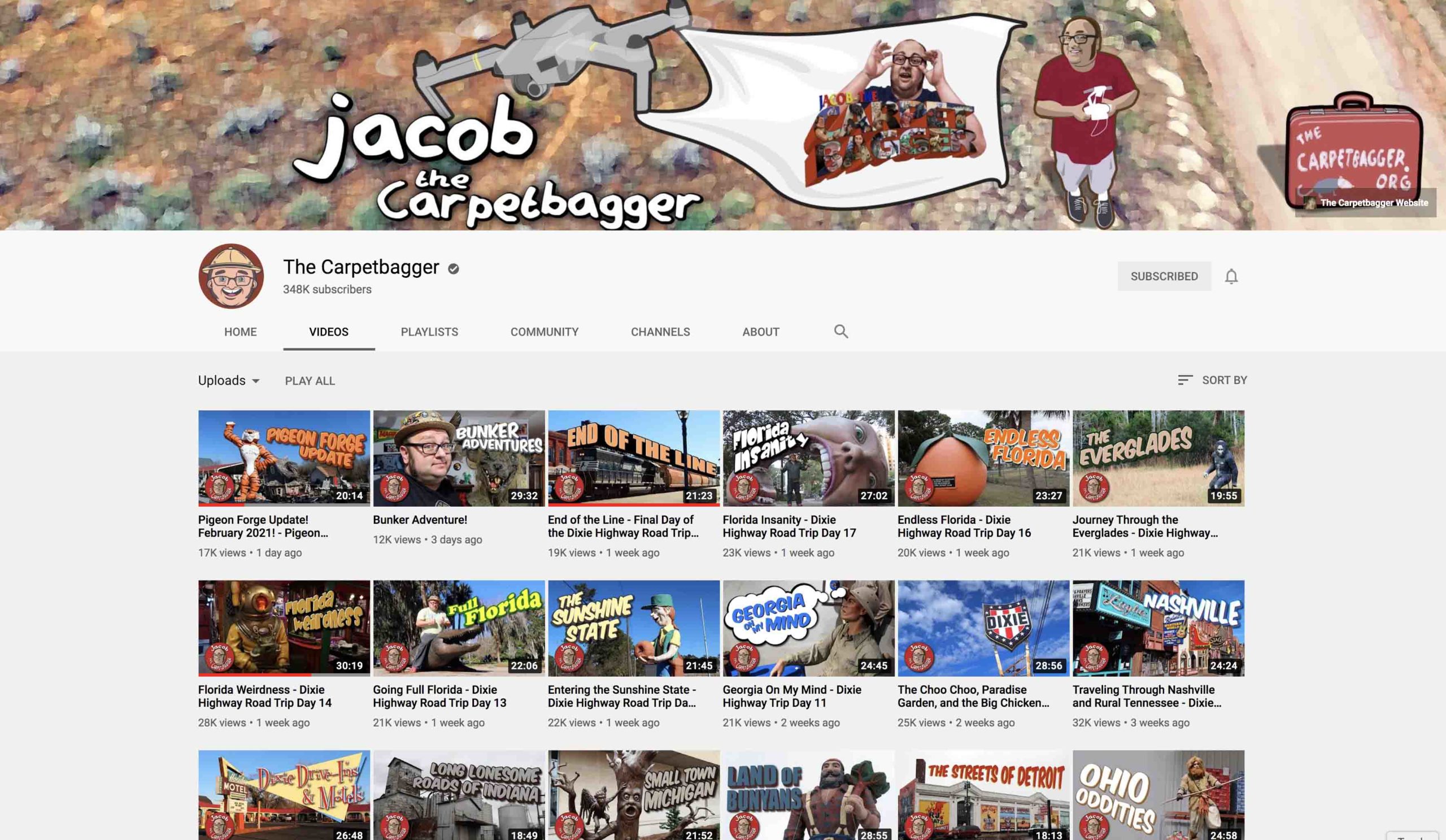Open Florida Insanity video thumbnail
The image size is (1446, 840).
808,459
